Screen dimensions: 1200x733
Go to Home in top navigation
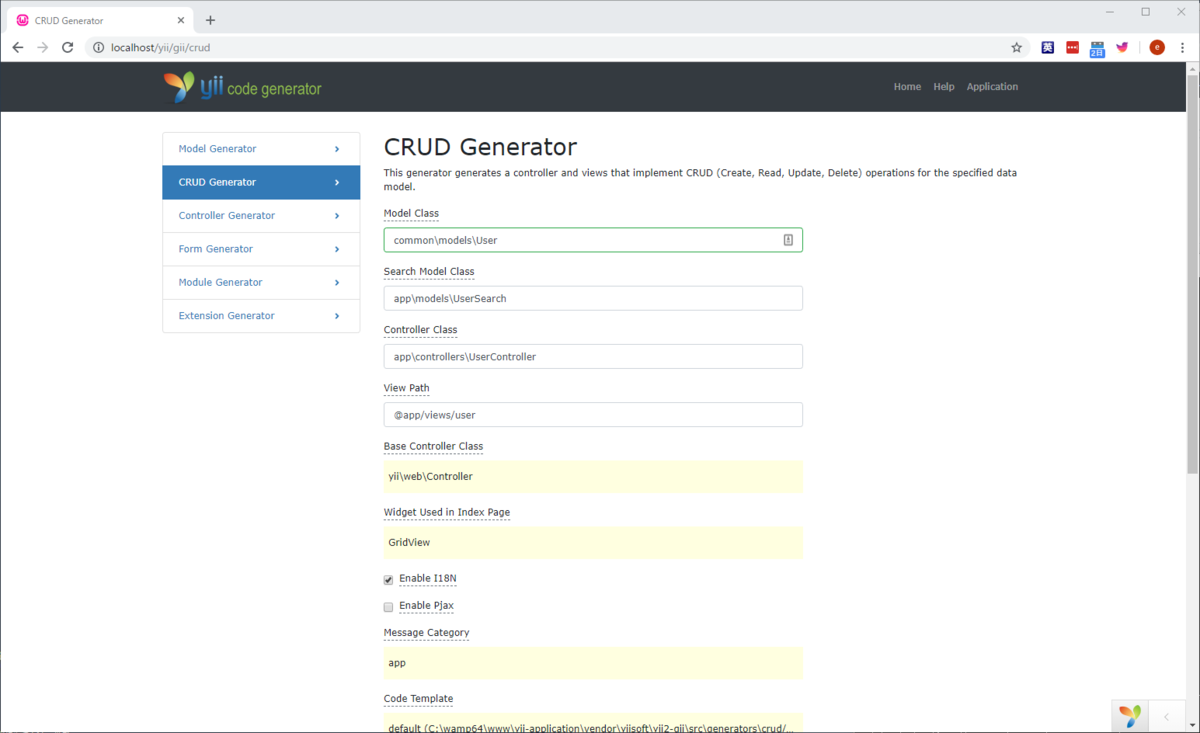[907, 87]
